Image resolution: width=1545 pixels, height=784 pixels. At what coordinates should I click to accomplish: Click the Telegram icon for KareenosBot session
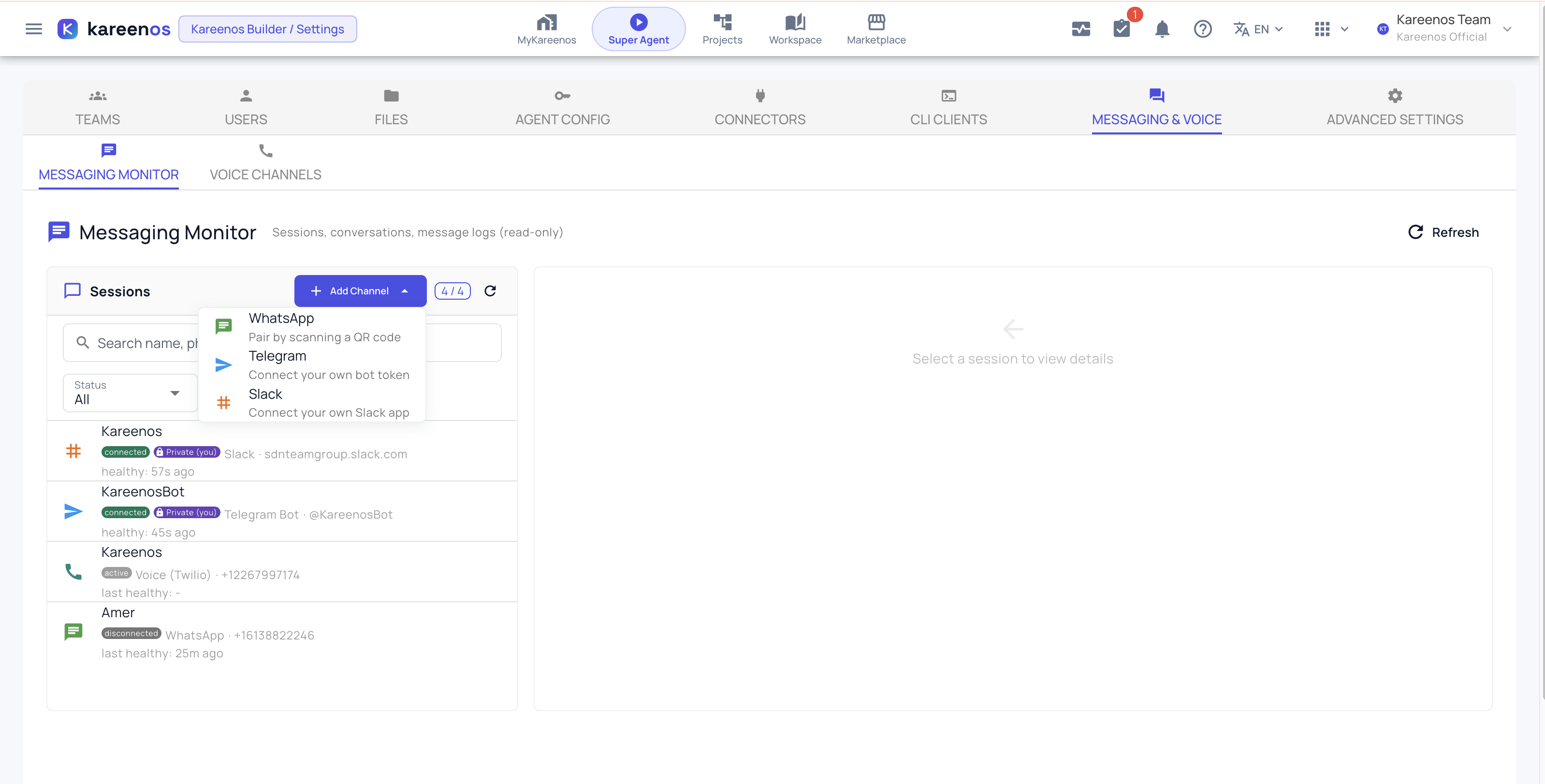tap(73, 511)
